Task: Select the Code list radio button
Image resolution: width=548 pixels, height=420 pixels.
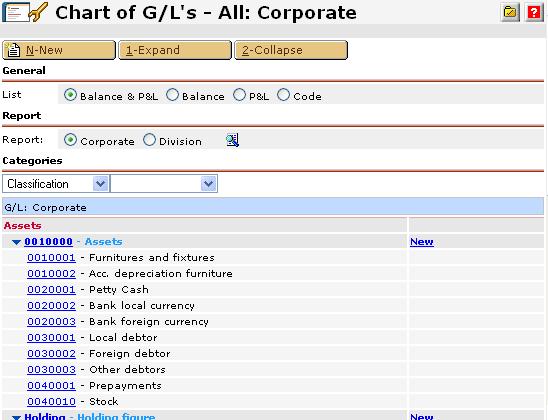Action: [283, 95]
